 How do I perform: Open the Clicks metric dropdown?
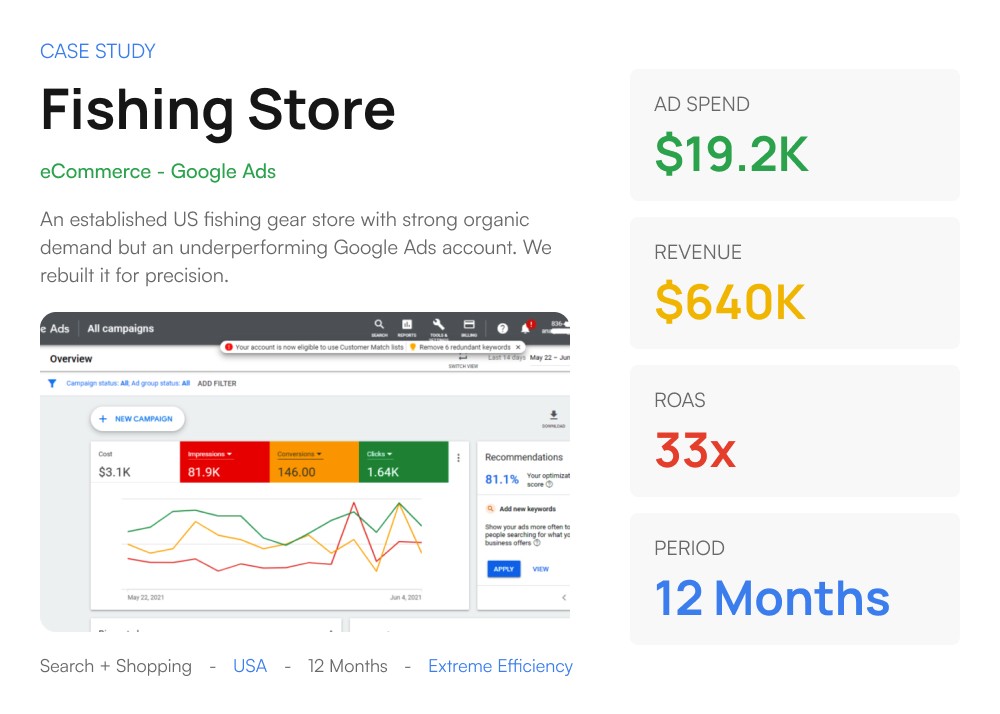pyautogui.click(x=379, y=454)
